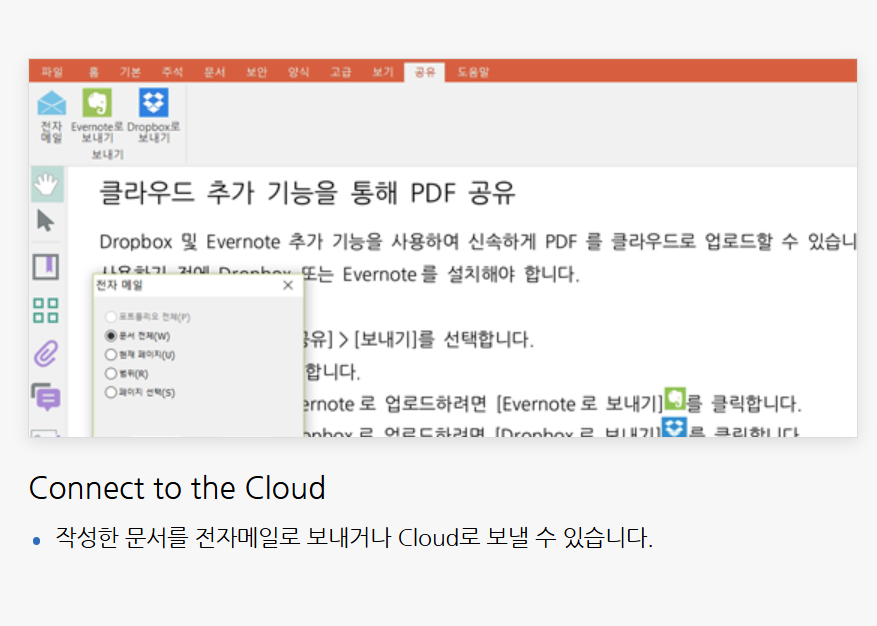Select the 포트폴리오 전체(P) radio option
The height and width of the screenshot is (626, 877).
pos(111,317)
